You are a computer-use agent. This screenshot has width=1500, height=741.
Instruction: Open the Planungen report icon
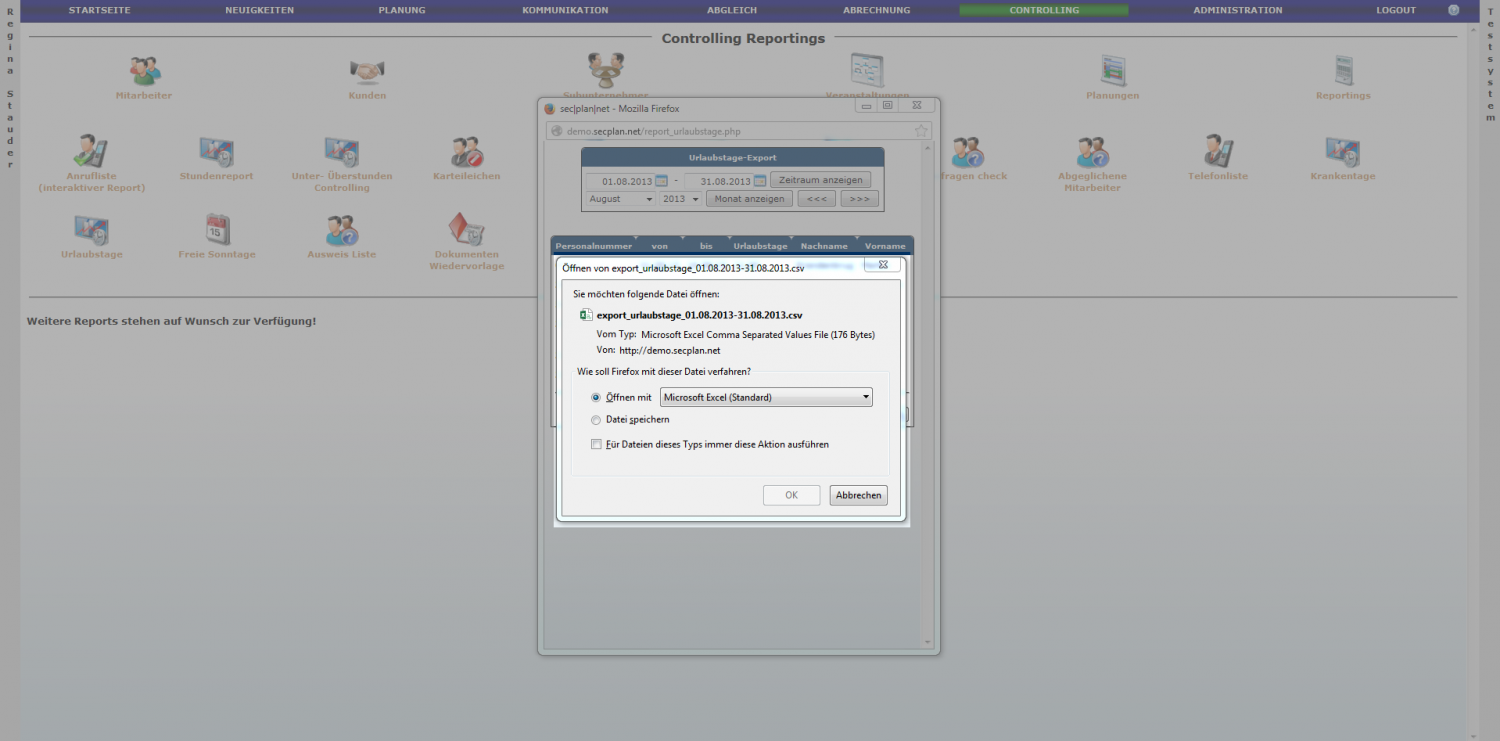pos(1113,71)
